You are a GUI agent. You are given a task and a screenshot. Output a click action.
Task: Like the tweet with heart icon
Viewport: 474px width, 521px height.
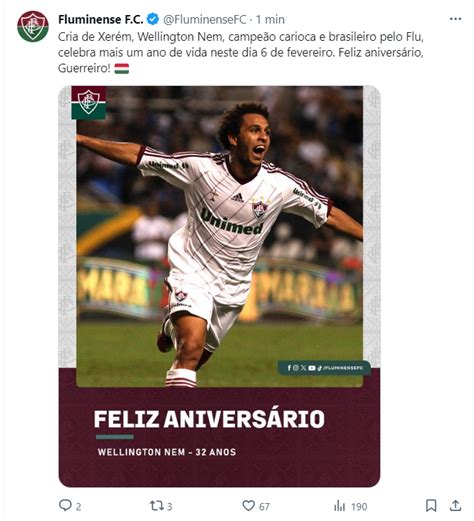pyautogui.click(x=248, y=505)
